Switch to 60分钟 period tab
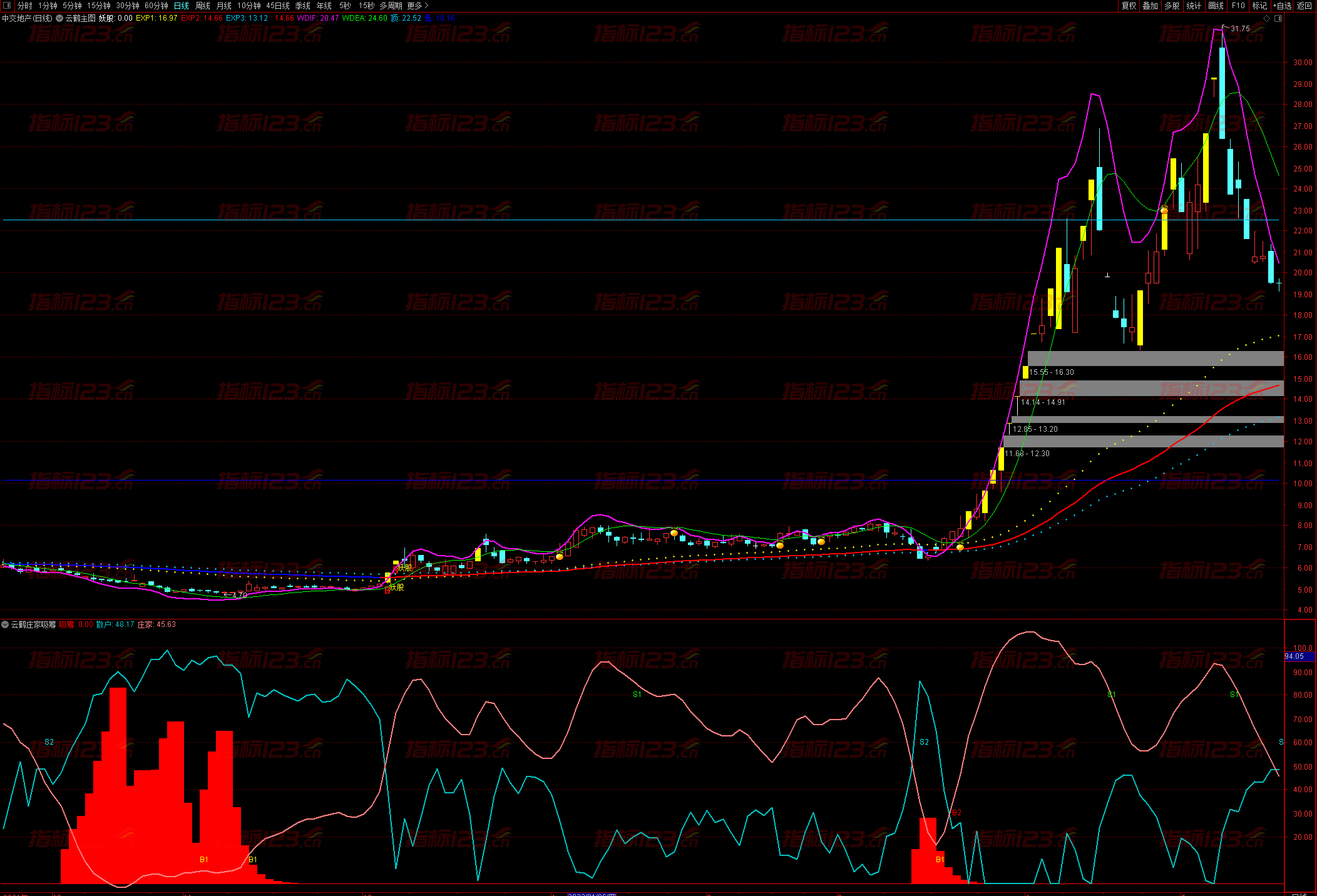Viewport: 1317px width, 896px height. [156, 6]
